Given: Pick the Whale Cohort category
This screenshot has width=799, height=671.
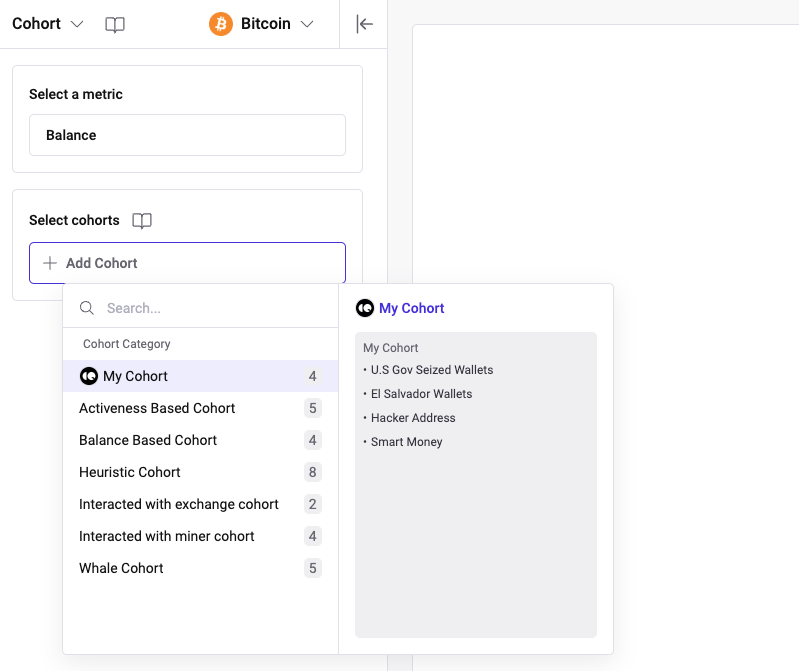Looking at the screenshot, I should pyautogui.click(x=121, y=568).
